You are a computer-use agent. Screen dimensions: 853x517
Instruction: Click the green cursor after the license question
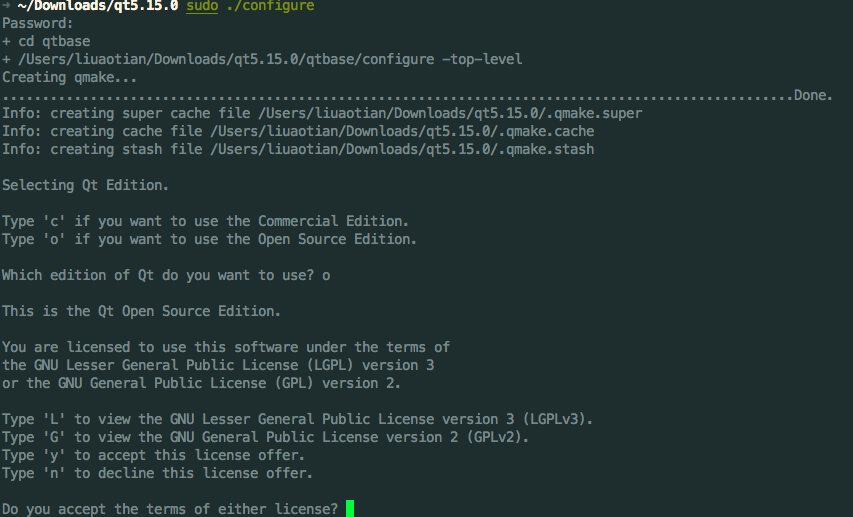tap(350, 509)
